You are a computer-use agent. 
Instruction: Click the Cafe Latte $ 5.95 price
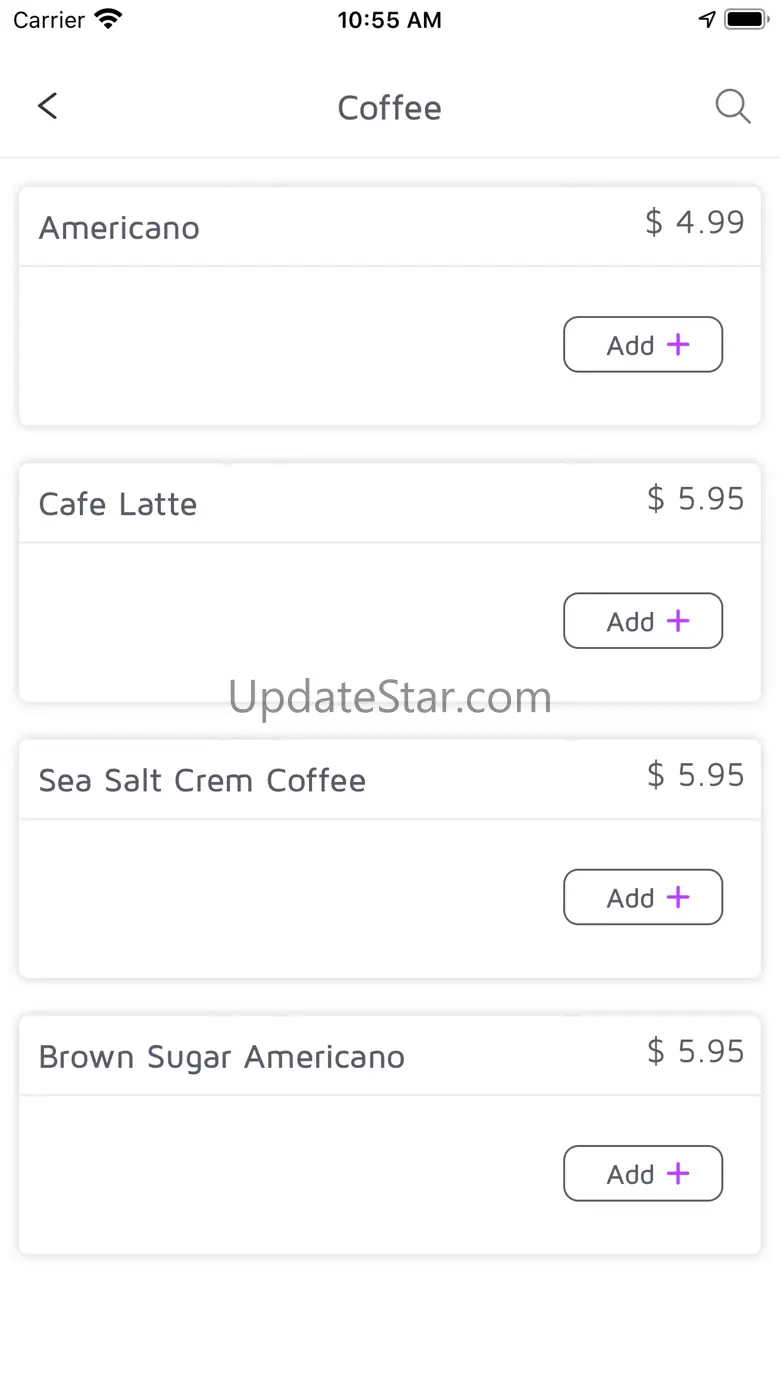(695, 498)
